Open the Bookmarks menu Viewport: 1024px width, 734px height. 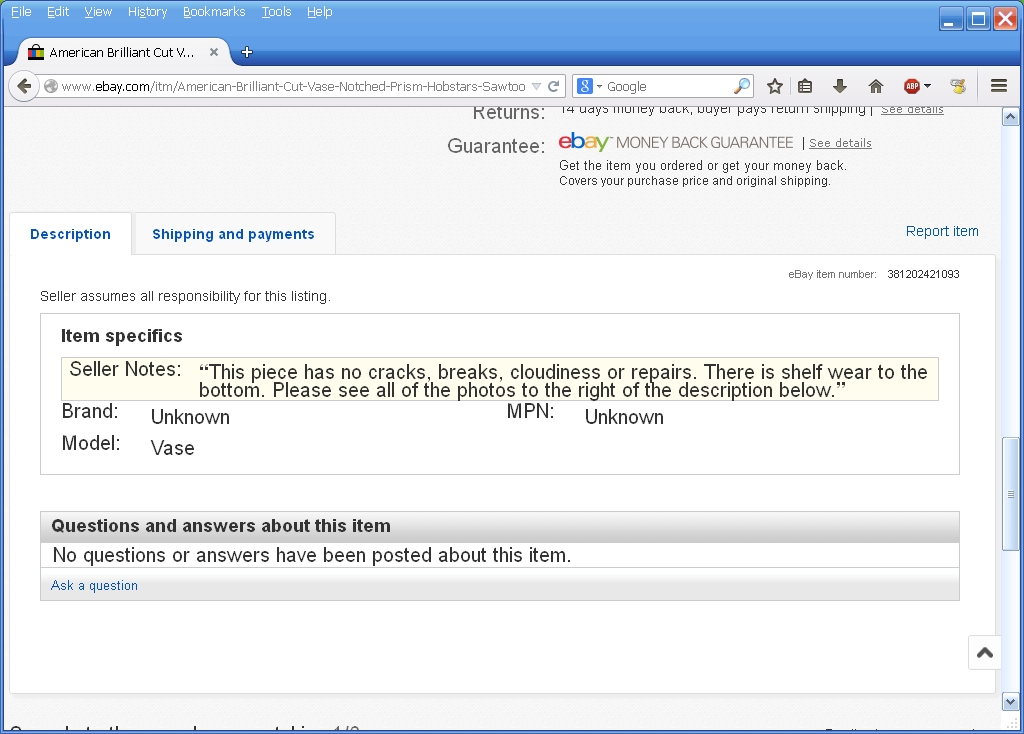(x=213, y=12)
